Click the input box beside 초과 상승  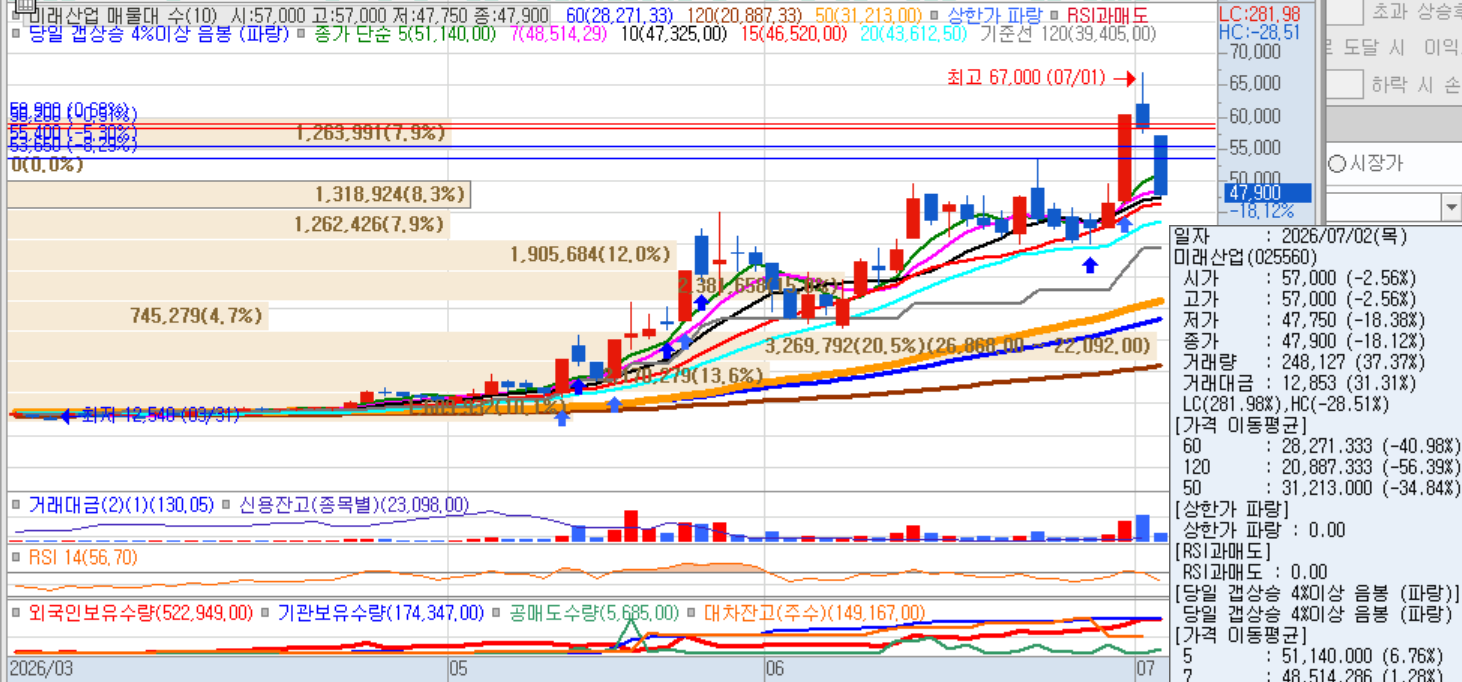click(1345, 11)
